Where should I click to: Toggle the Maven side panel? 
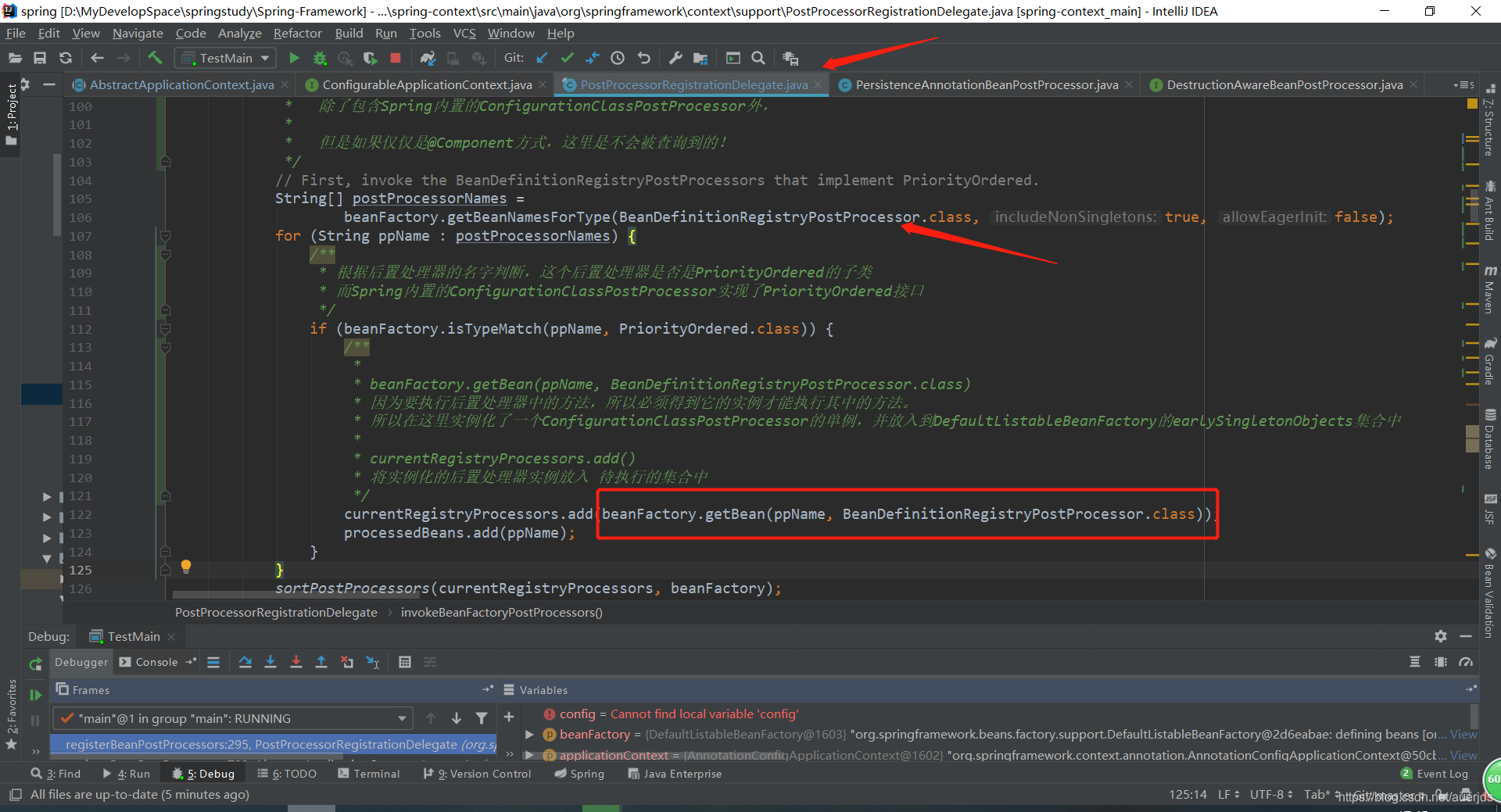[x=1490, y=289]
